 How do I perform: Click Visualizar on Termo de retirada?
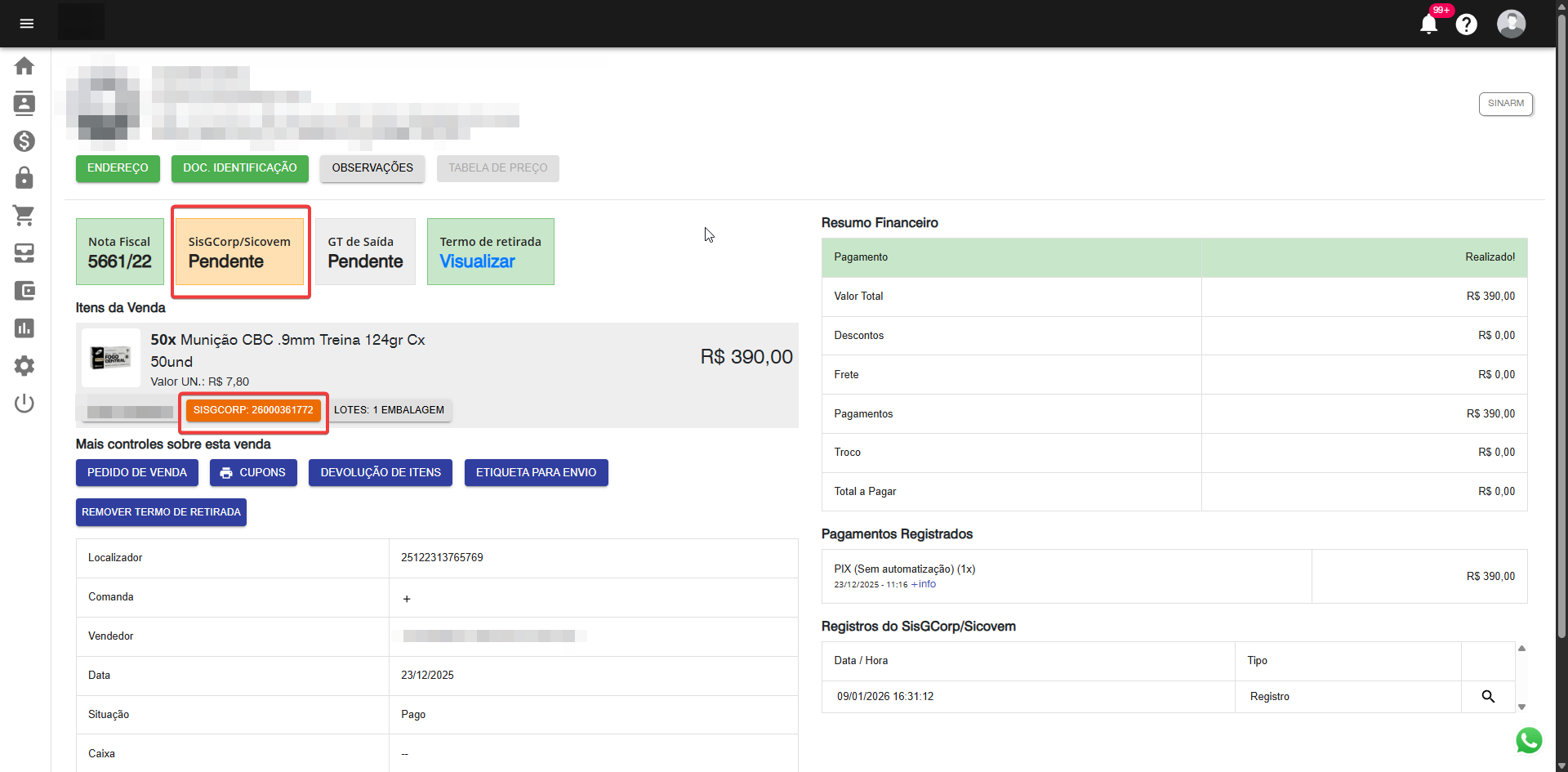(x=478, y=261)
